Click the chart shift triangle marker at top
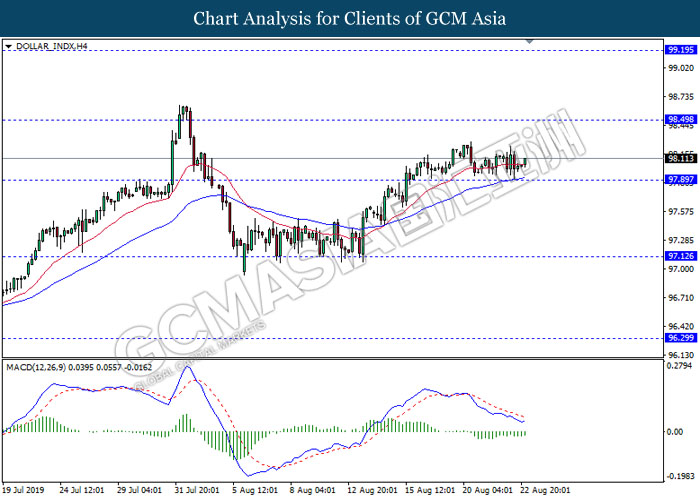 pyautogui.click(x=529, y=41)
